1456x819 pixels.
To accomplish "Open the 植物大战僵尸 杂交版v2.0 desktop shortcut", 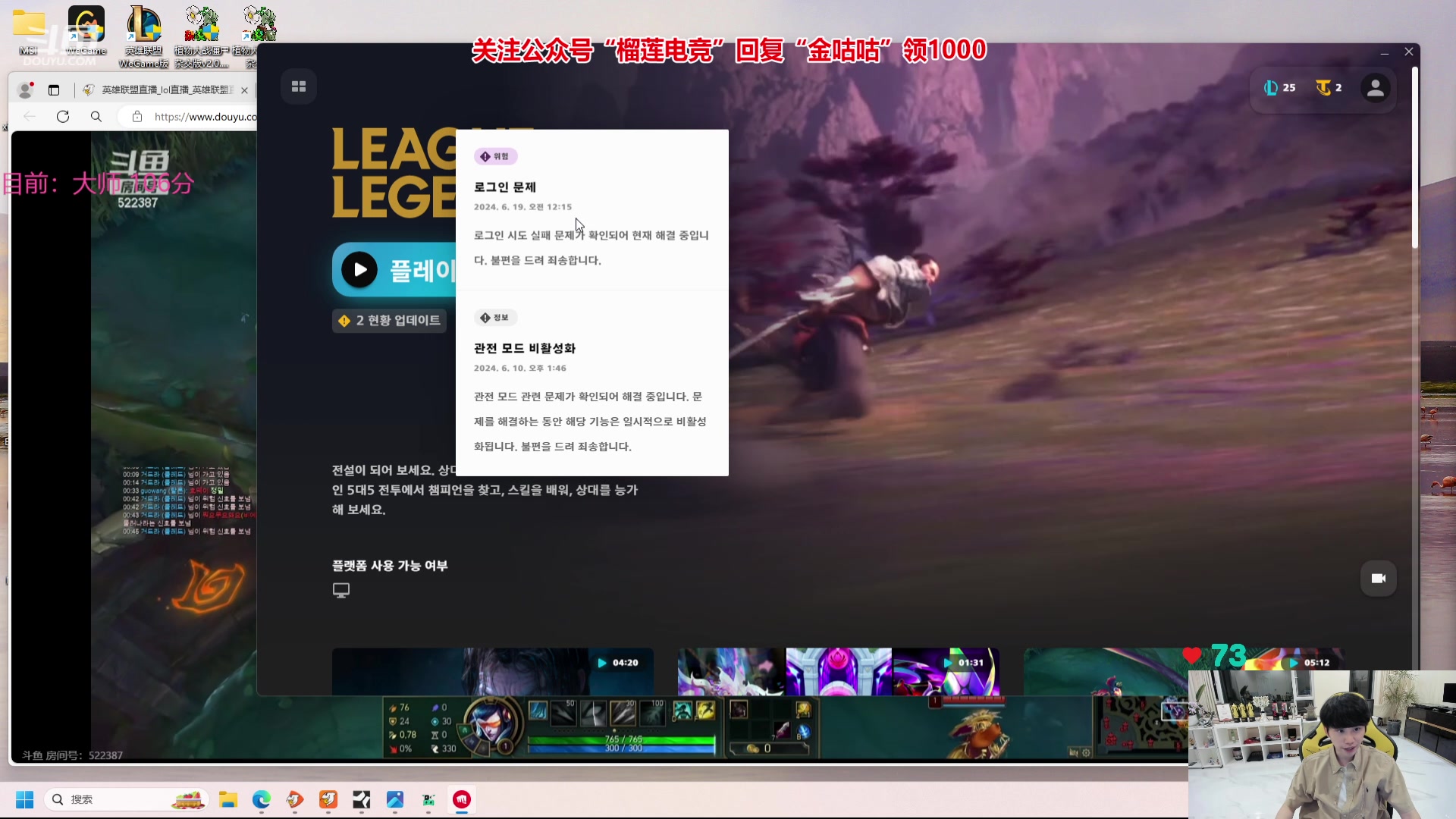I will (x=202, y=36).
